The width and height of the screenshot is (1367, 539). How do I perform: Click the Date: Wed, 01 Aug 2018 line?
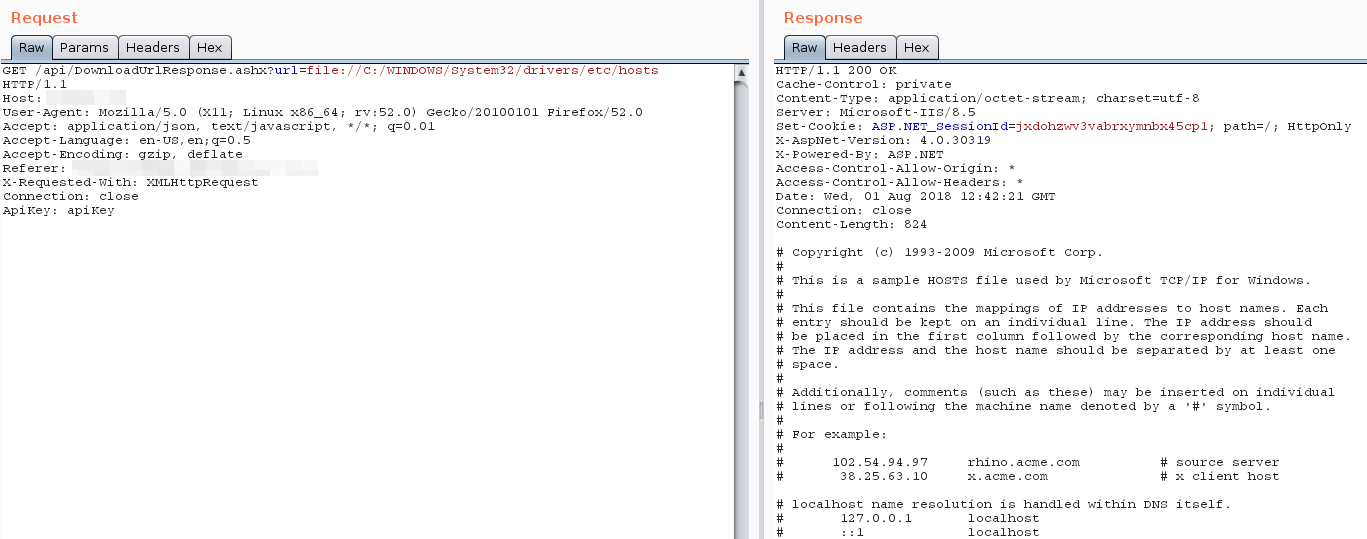click(915, 197)
